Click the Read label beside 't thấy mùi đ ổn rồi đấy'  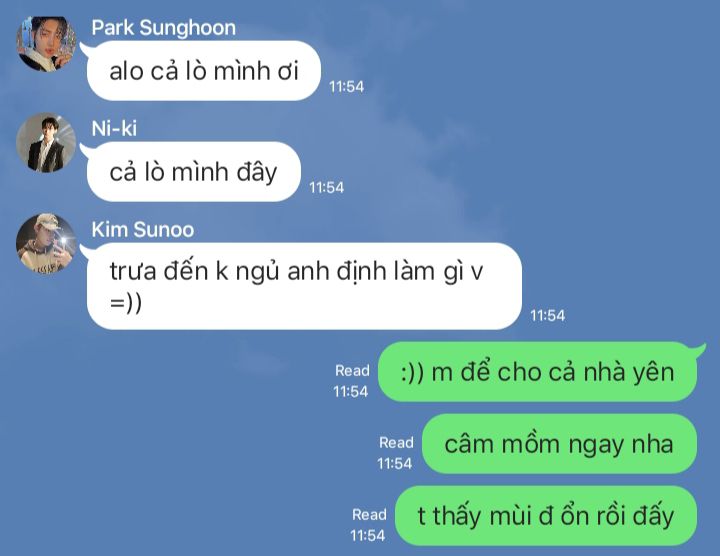pyautogui.click(x=369, y=515)
